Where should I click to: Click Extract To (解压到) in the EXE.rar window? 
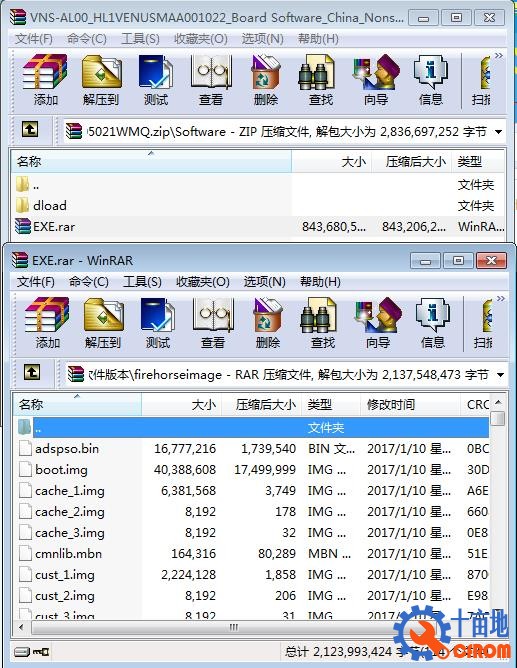pyautogui.click(x=103, y=322)
